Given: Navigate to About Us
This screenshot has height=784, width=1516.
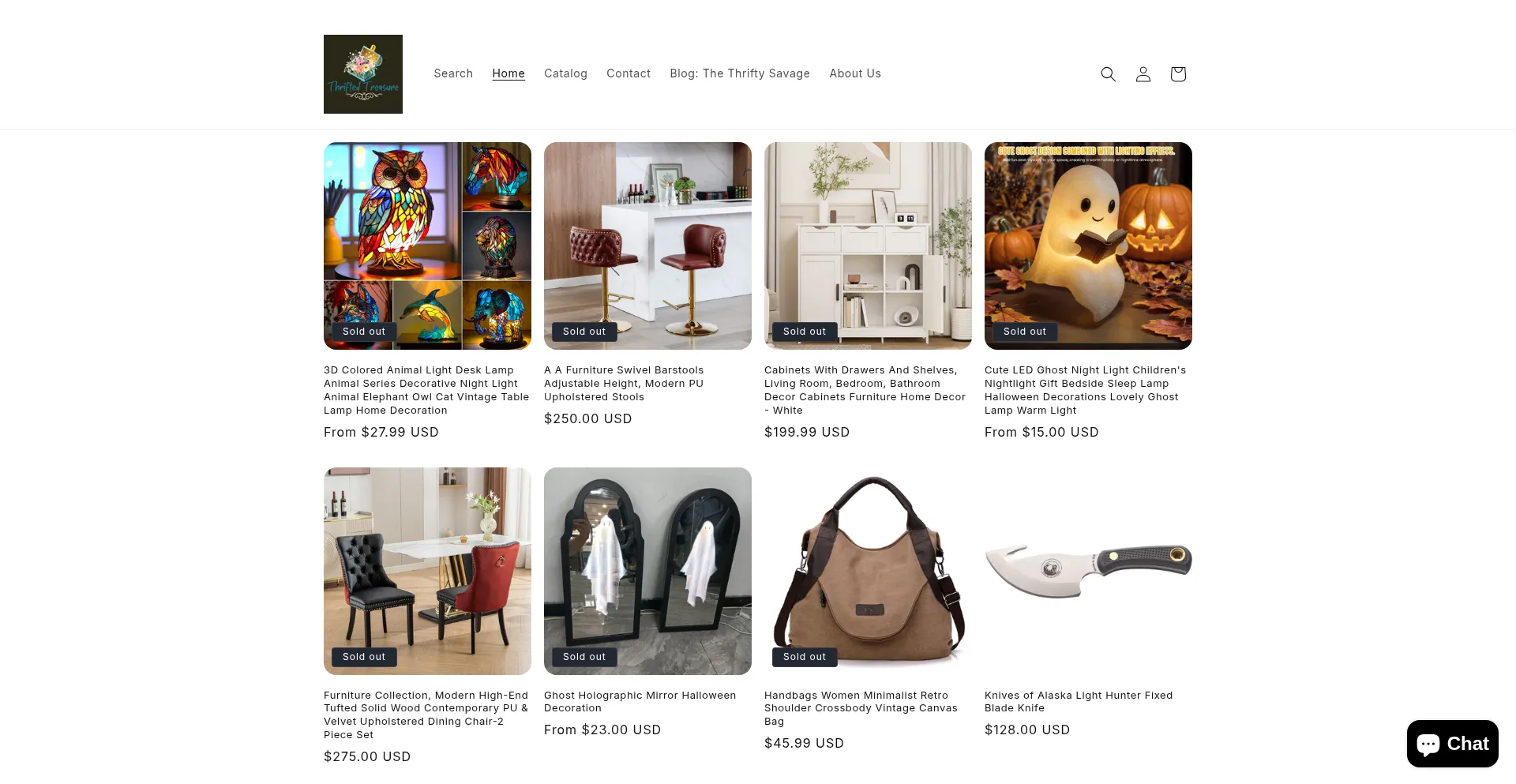Looking at the screenshot, I should click(x=855, y=73).
